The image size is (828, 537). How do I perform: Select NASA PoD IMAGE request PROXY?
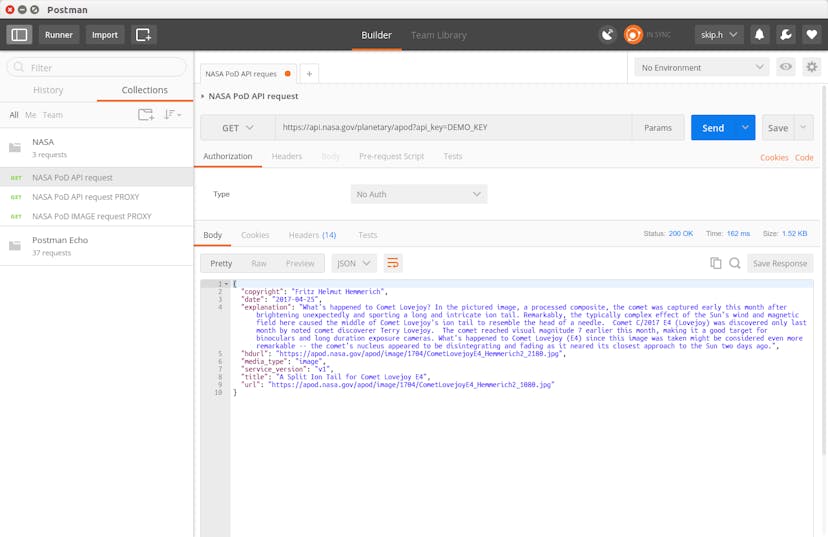(x=97, y=216)
